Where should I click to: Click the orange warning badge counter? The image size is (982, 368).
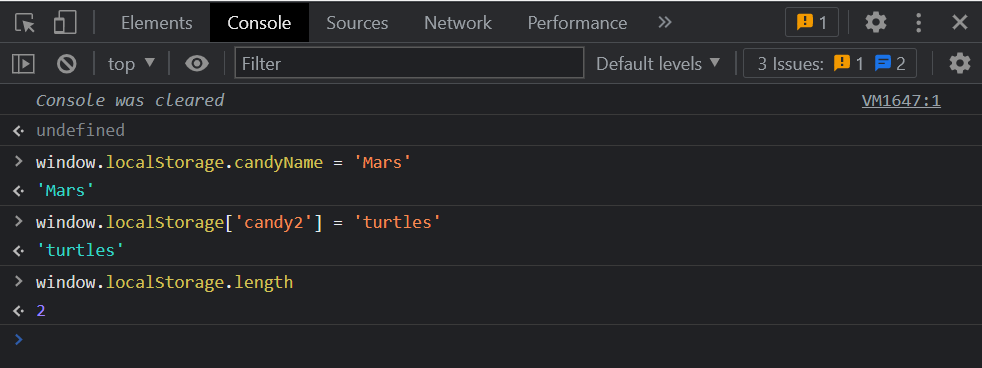click(x=812, y=23)
